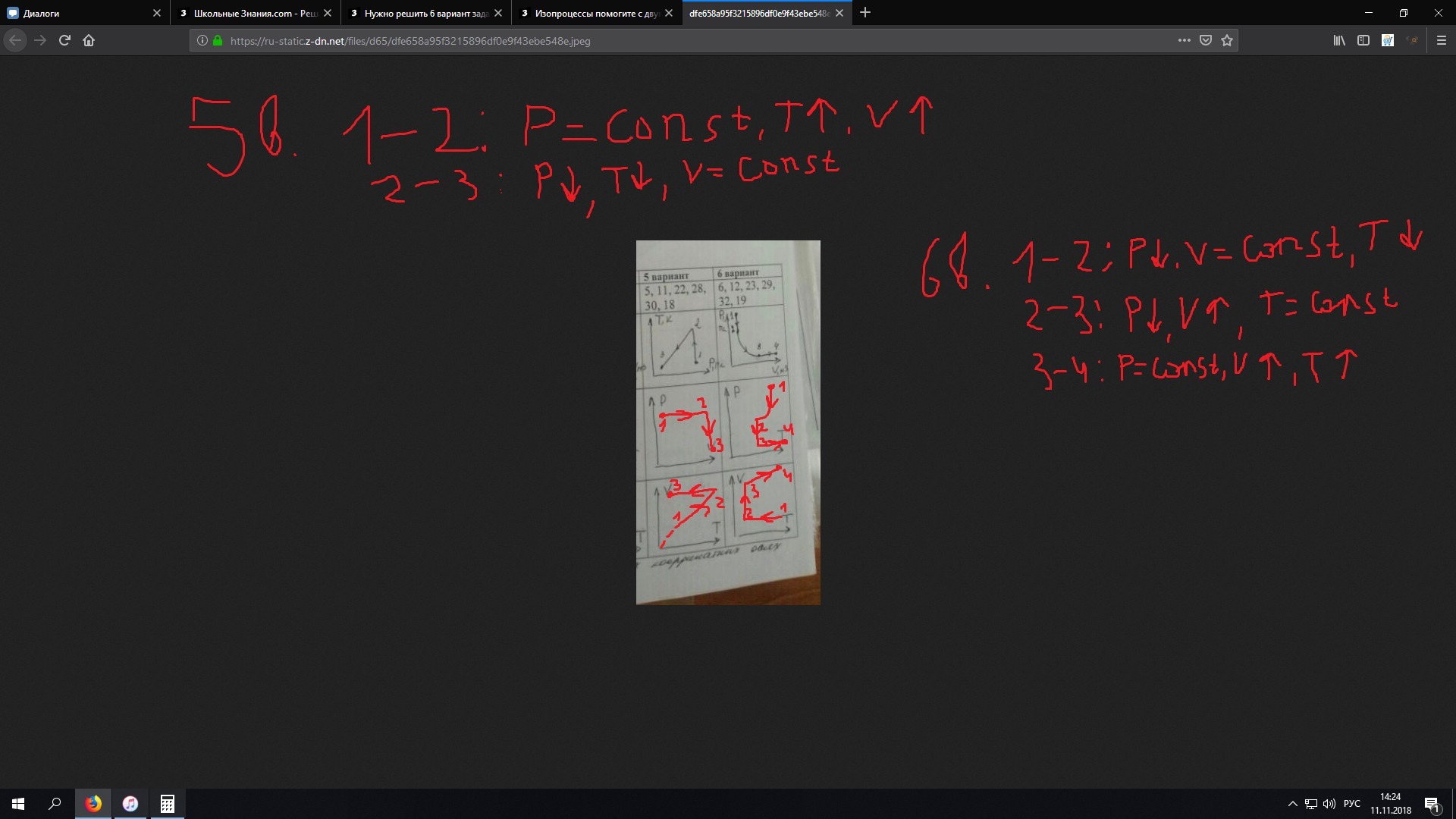Click the URL address field
Viewport: 1456px width, 819px height.
pos(682,41)
